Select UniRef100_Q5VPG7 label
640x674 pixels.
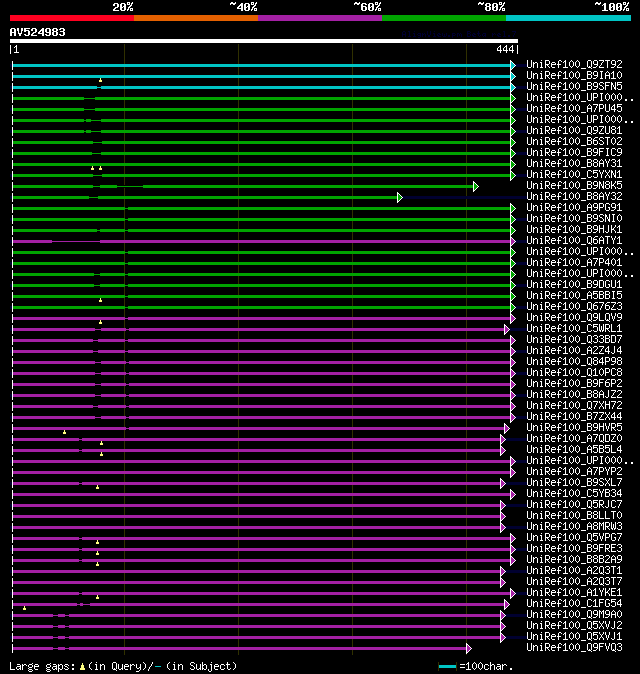tap(574, 538)
